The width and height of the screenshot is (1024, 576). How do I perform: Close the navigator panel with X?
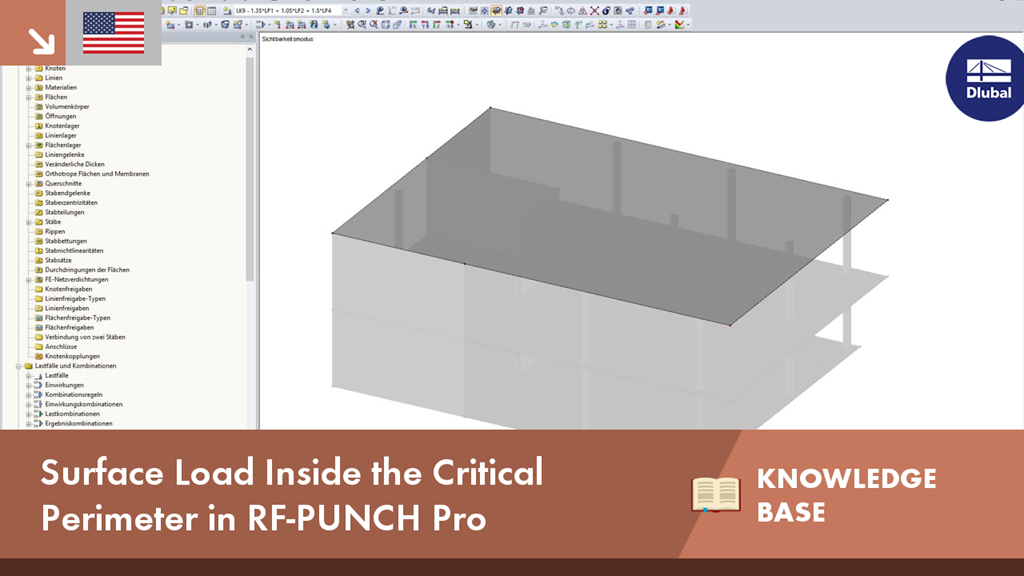click(x=251, y=37)
